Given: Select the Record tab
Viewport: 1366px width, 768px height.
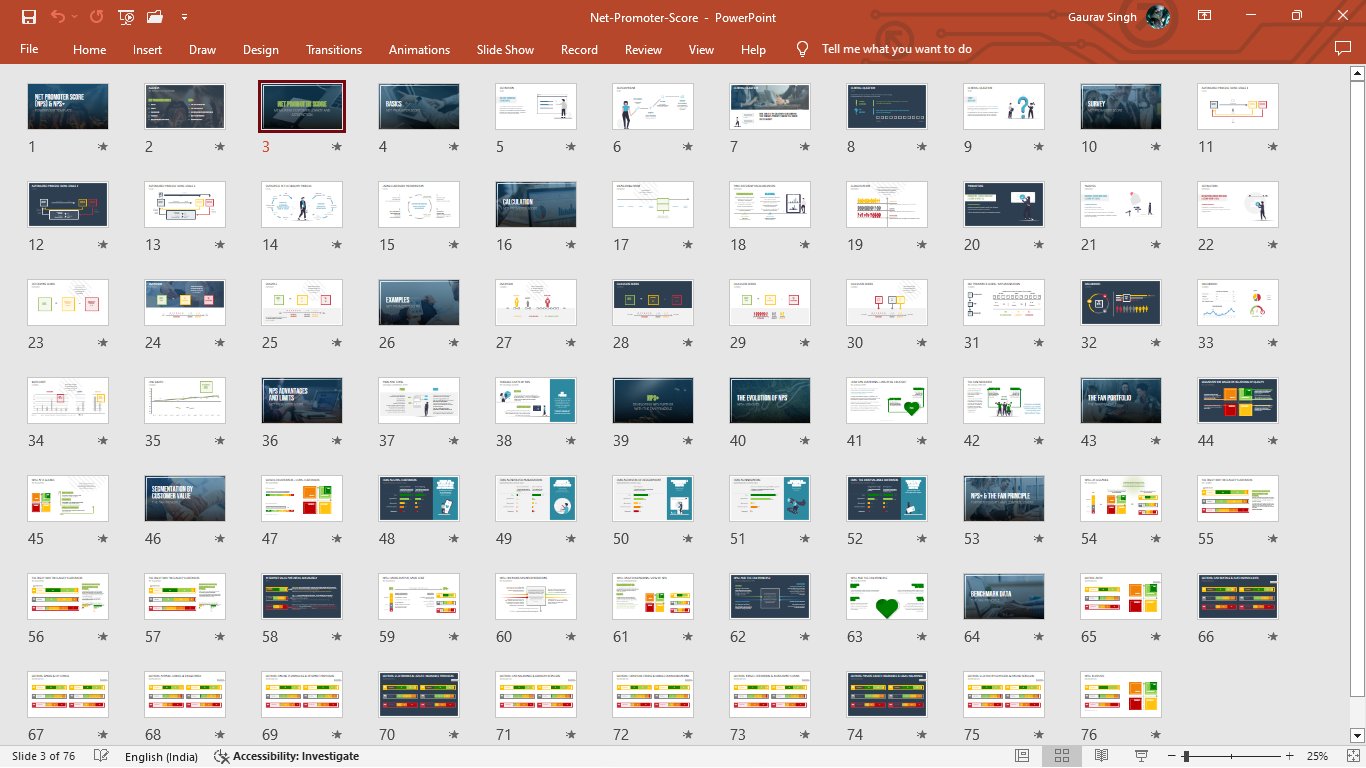Looking at the screenshot, I should (579, 49).
